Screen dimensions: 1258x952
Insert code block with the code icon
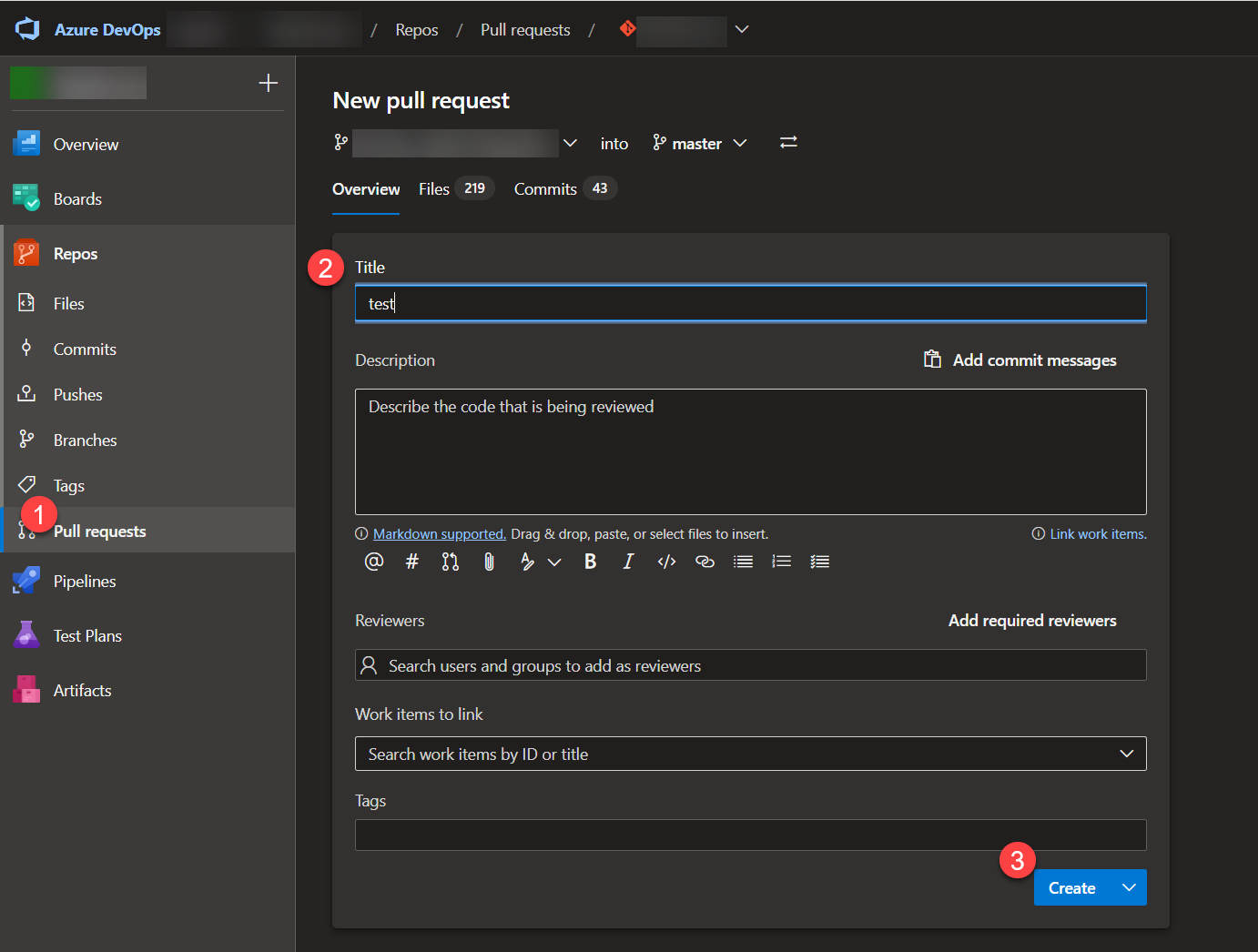click(x=666, y=562)
